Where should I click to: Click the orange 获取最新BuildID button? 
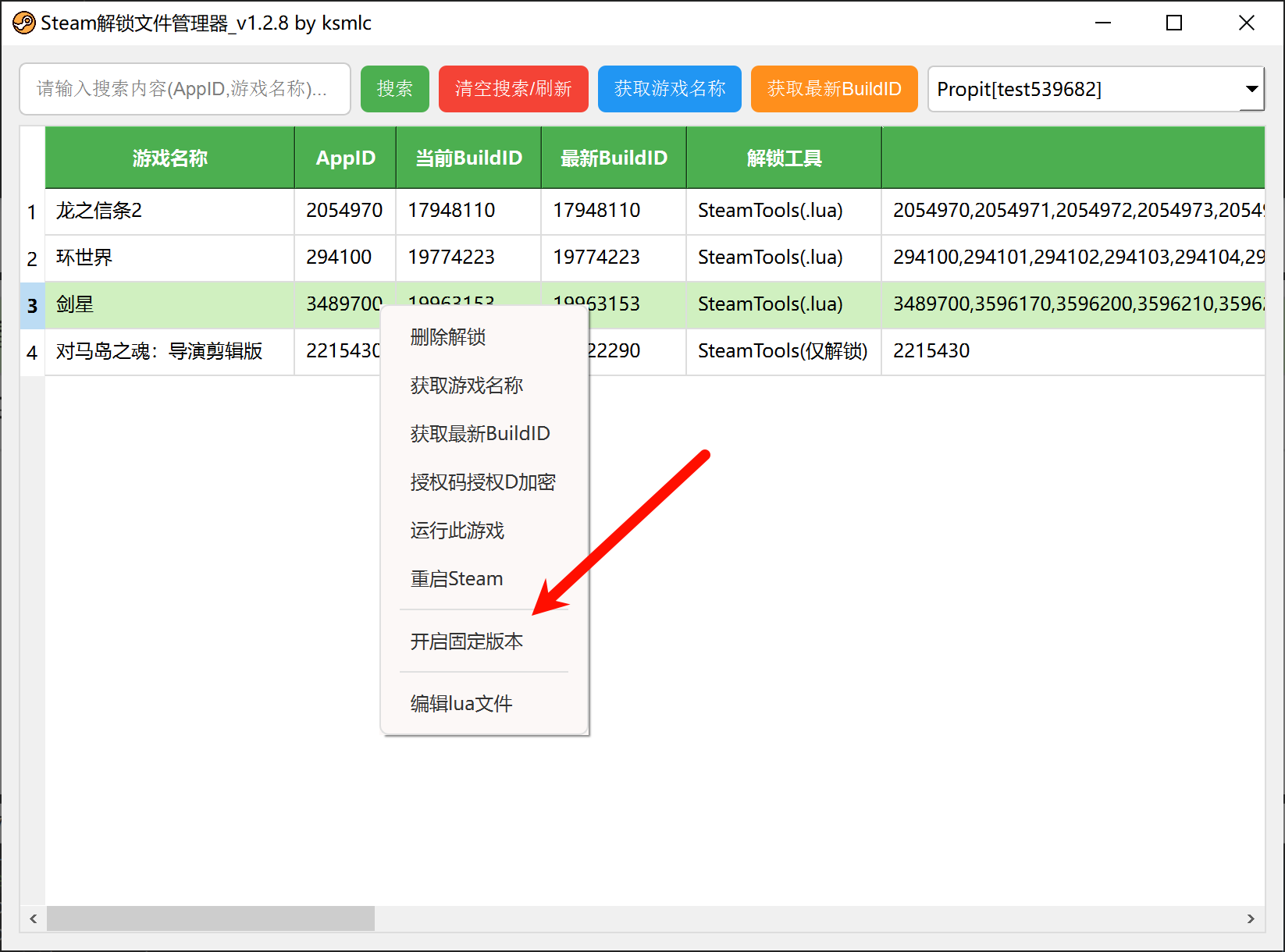click(834, 89)
